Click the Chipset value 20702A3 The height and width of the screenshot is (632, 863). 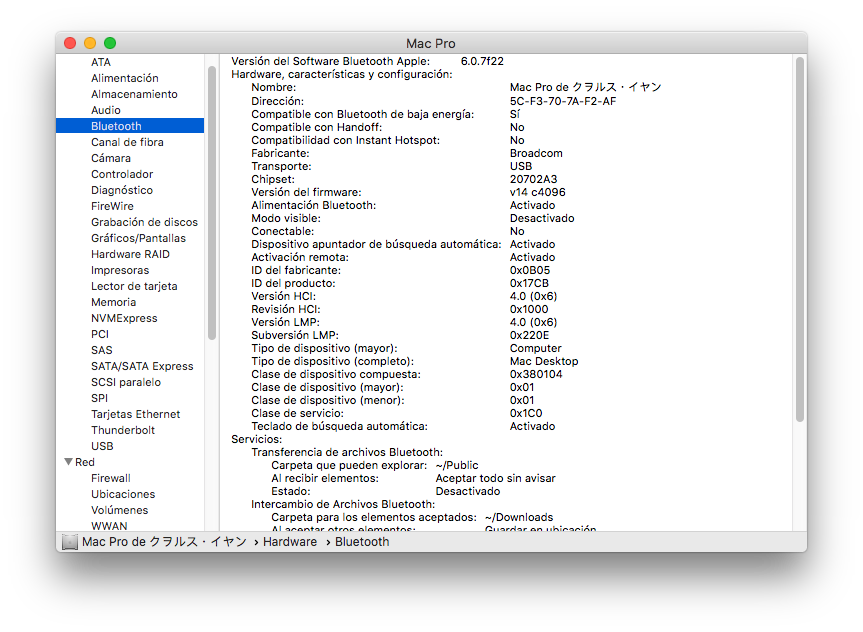click(533, 179)
